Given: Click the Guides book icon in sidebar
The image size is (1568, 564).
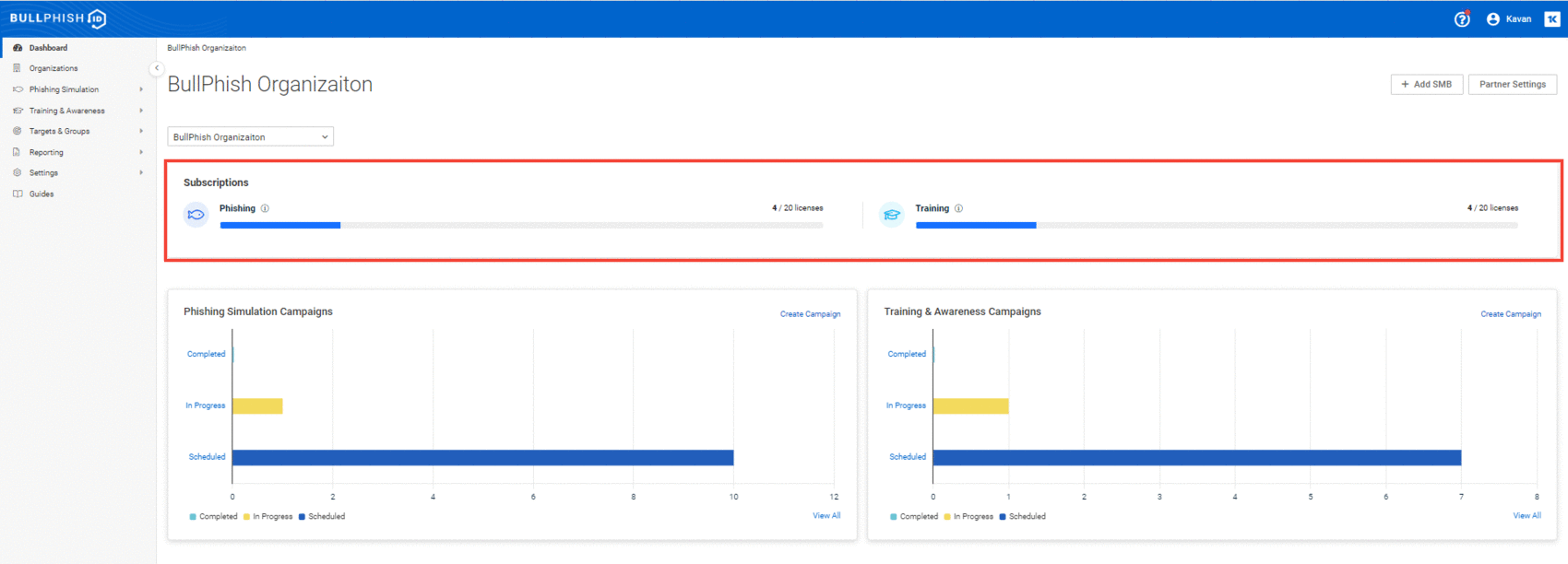Looking at the screenshot, I should click(18, 194).
